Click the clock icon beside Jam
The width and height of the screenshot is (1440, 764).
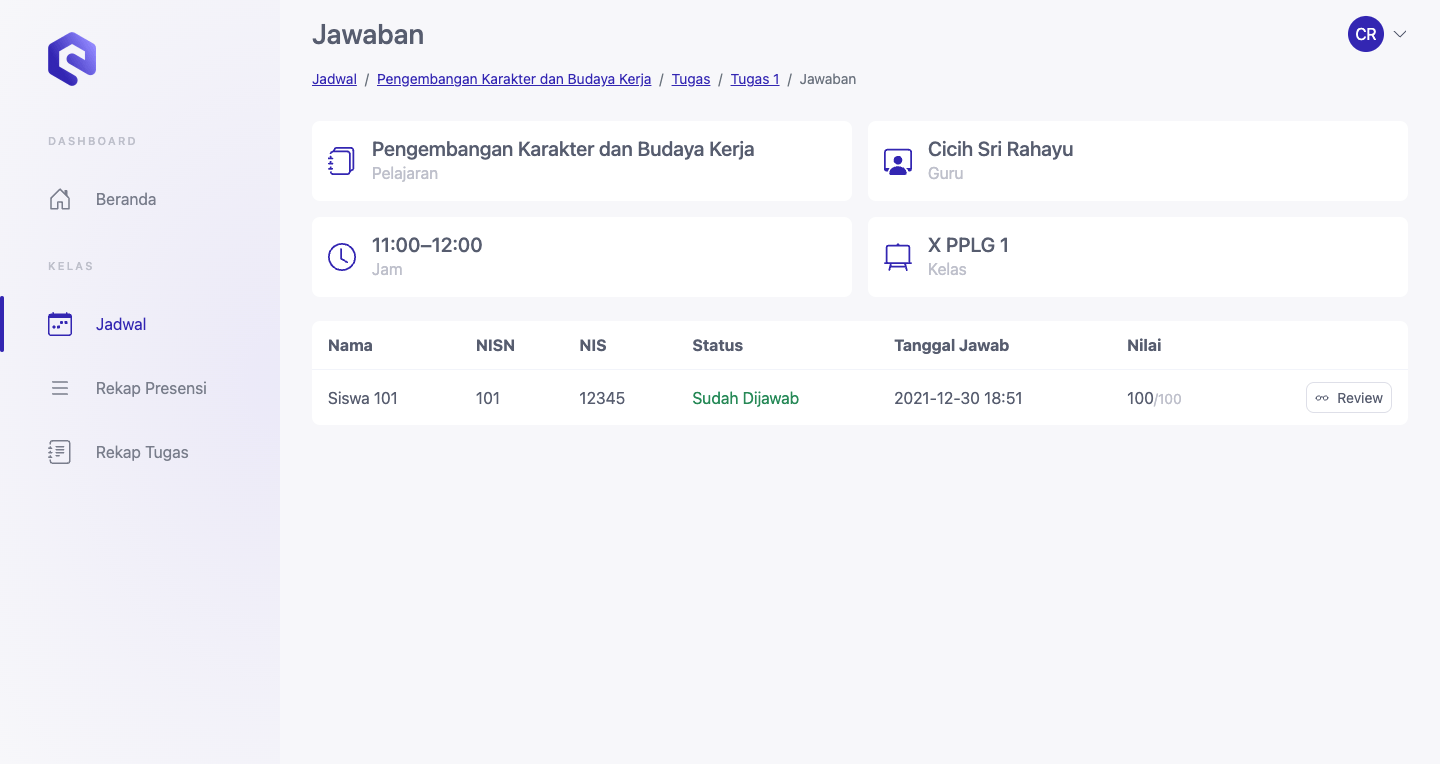[x=342, y=257]
